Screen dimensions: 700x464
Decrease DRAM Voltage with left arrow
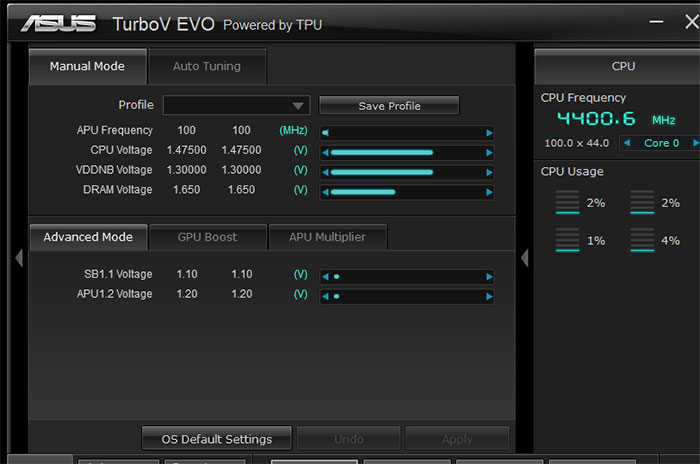tap(325, 192)
